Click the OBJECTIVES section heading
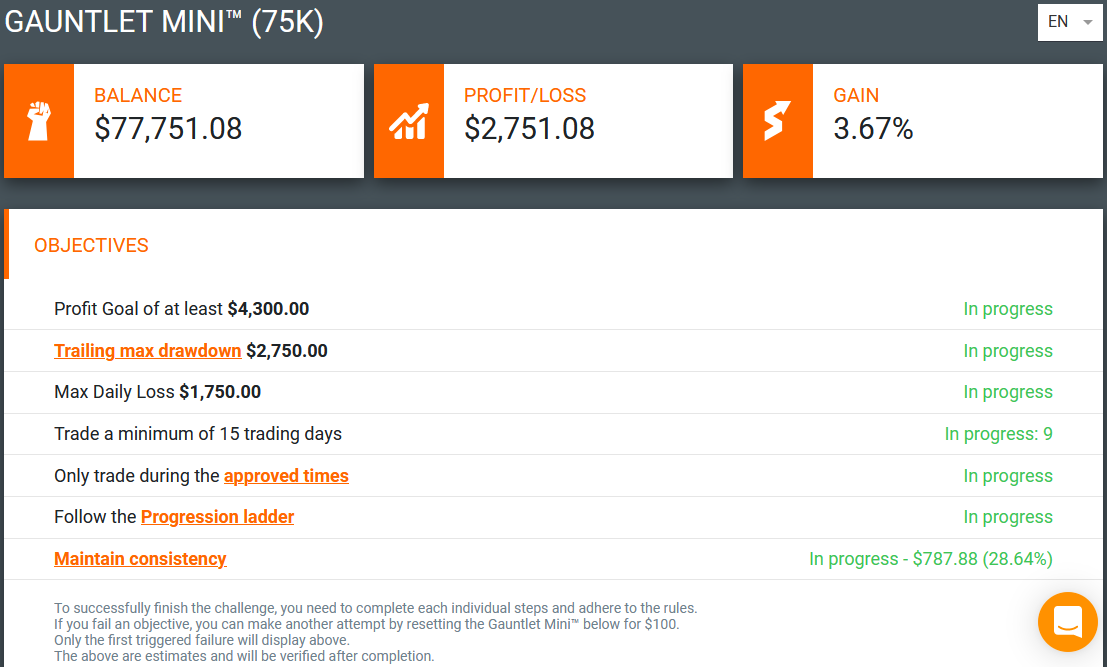1107x667 pixels. tap(91, 246)
